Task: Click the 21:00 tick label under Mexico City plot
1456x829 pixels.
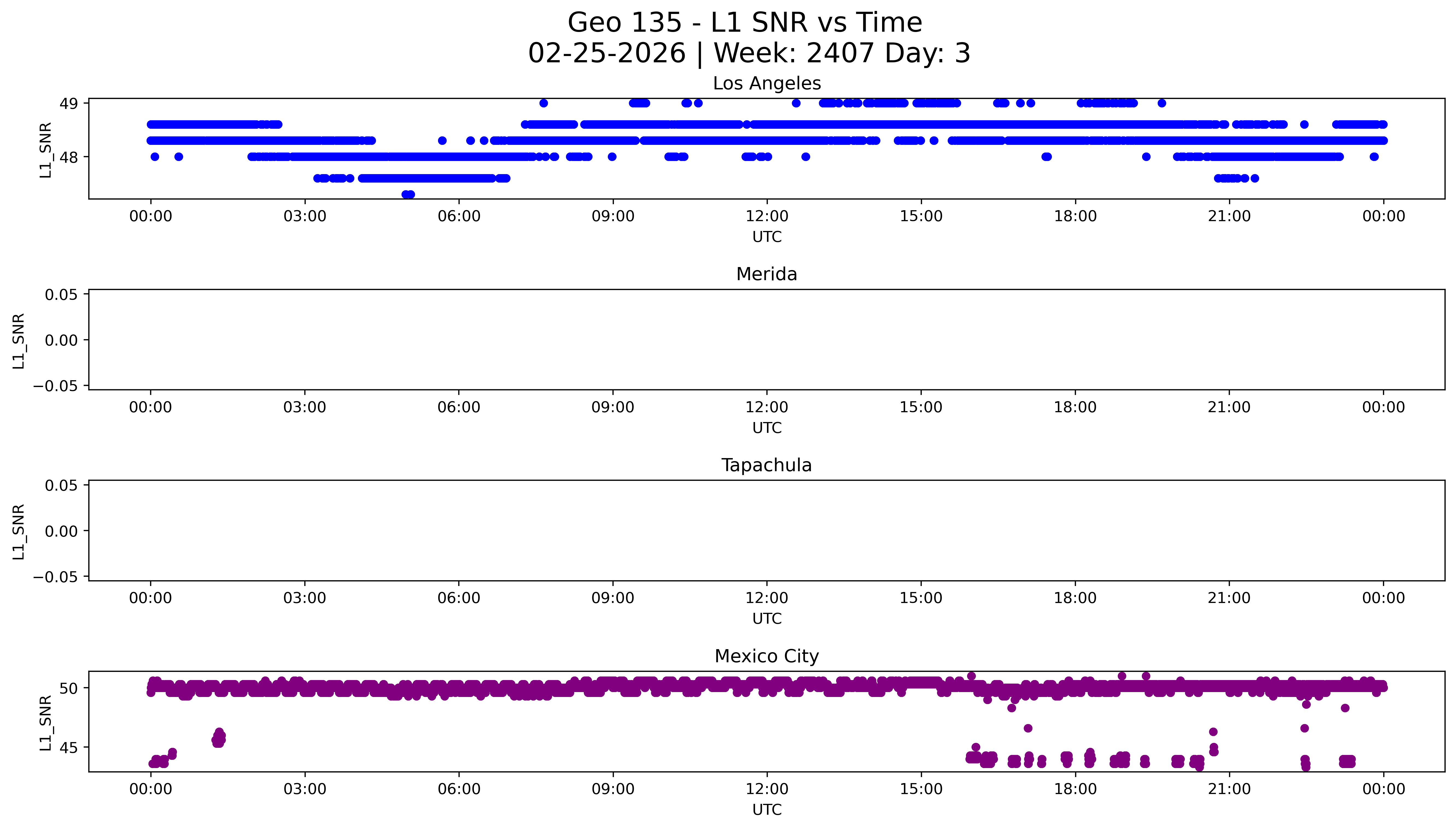Action: point(1229,789)
